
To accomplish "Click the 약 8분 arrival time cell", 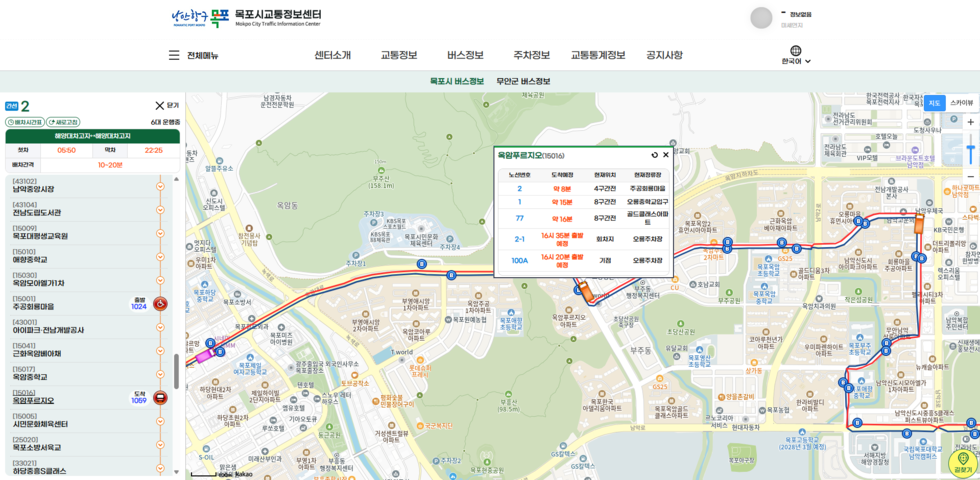I will pyautogui.click(x=562, y=188).
